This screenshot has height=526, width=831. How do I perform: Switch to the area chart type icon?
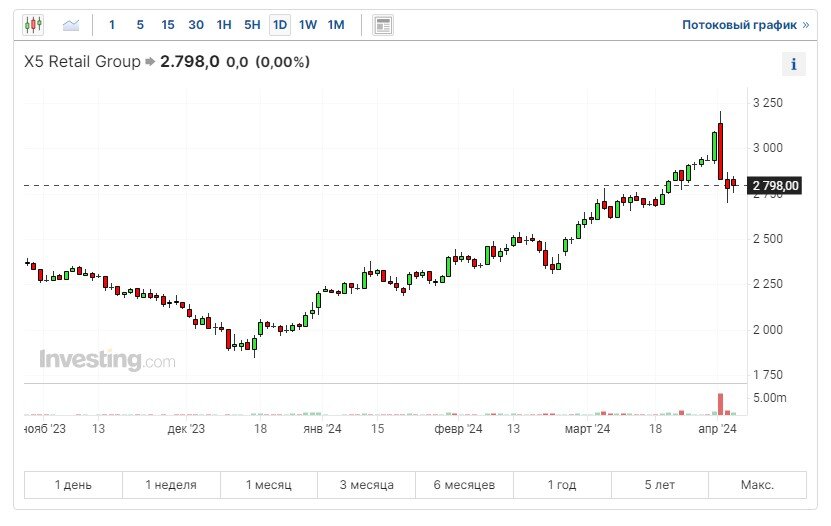[70, 25]
